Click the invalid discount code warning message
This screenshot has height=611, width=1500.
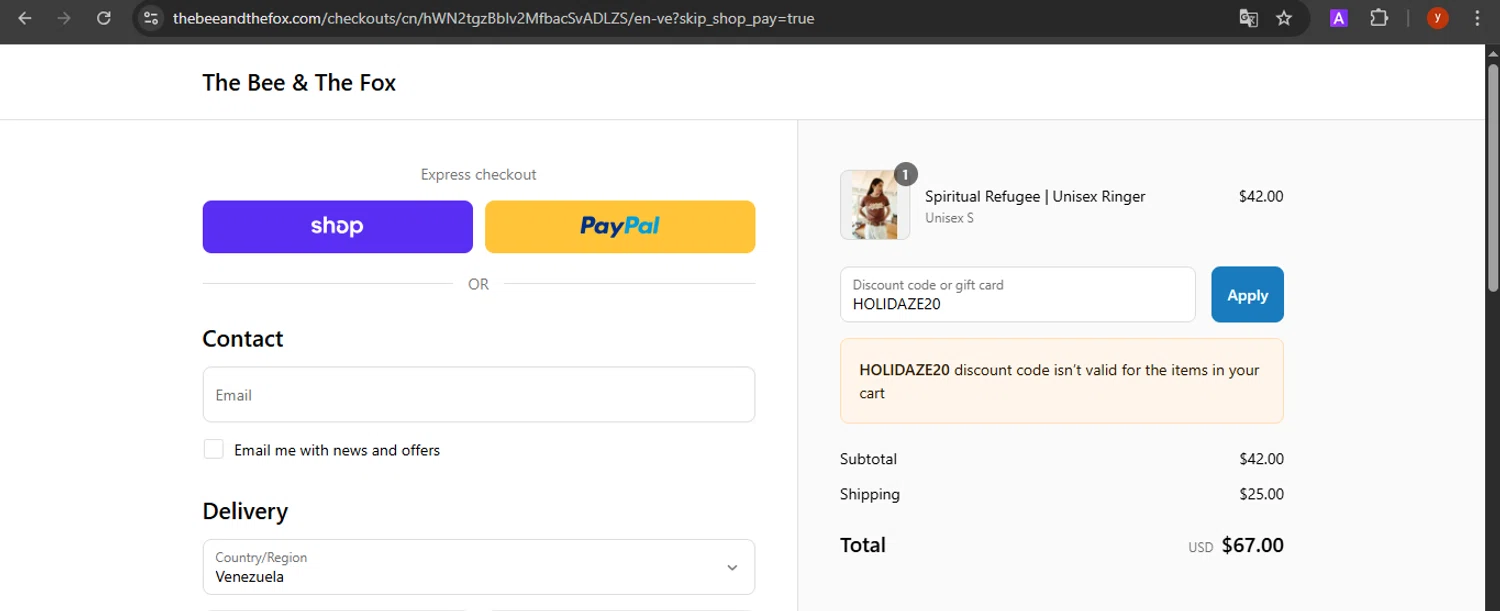click(1062, 381)
